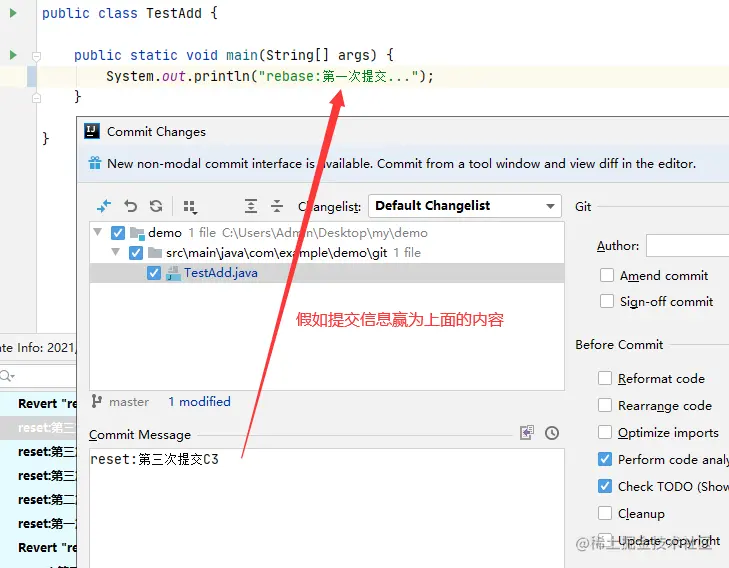Click the demo project folder name
Image resolution: width=729 pixels, height=568 pixels.
(x=165, y=232)
